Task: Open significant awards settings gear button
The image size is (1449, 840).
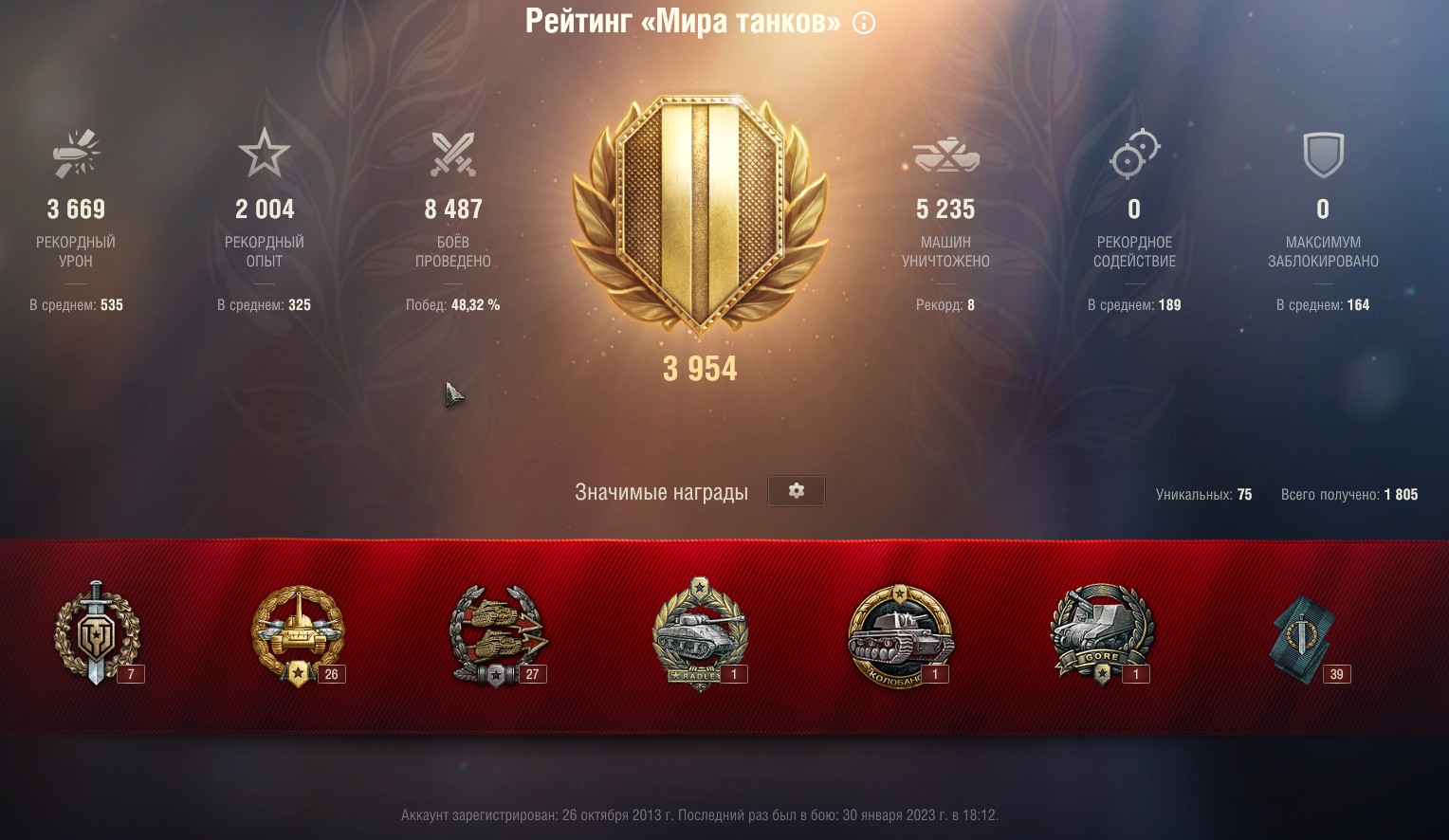Action: click(796, 491)
